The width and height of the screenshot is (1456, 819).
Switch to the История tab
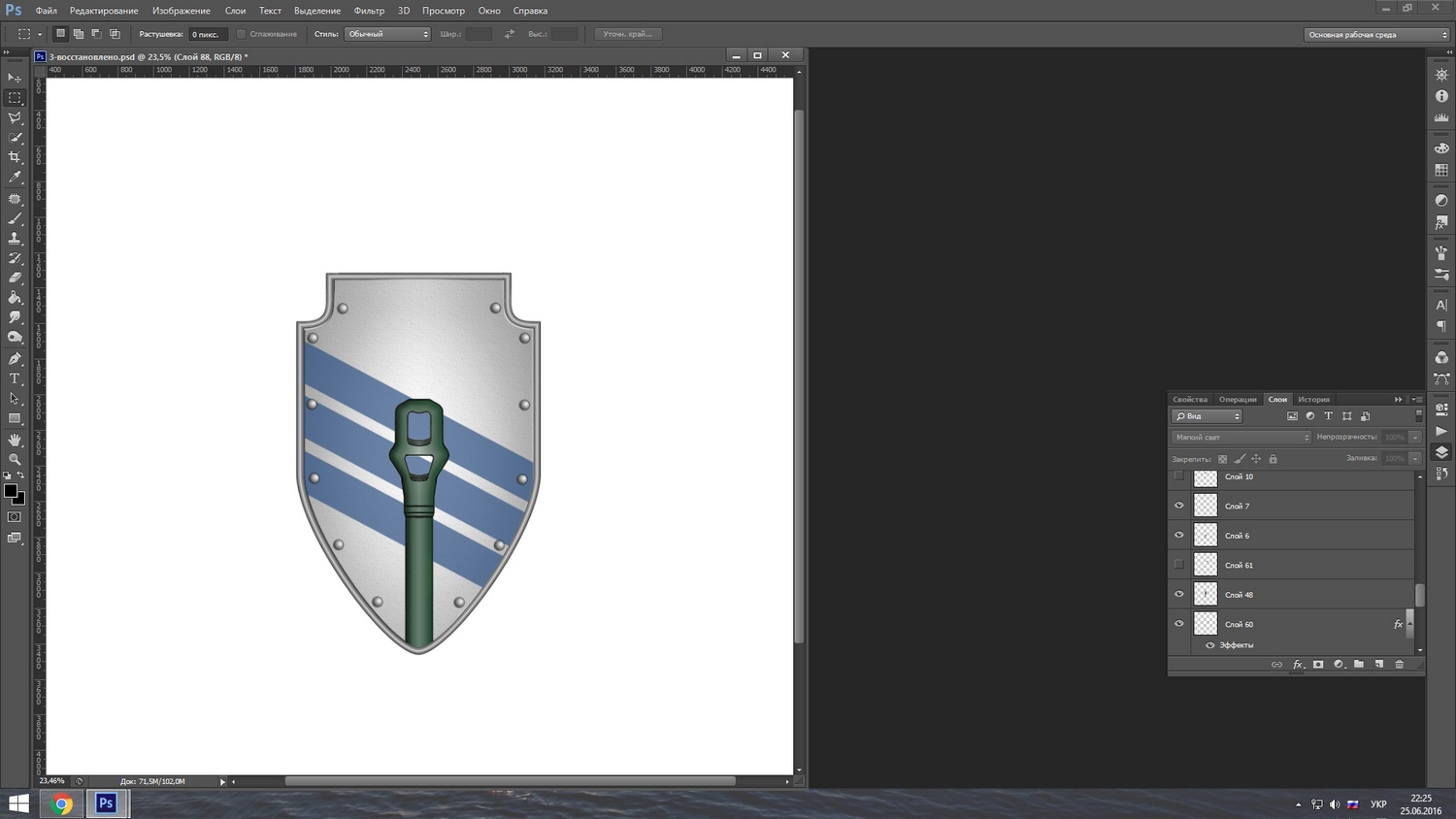(1313, 400)
